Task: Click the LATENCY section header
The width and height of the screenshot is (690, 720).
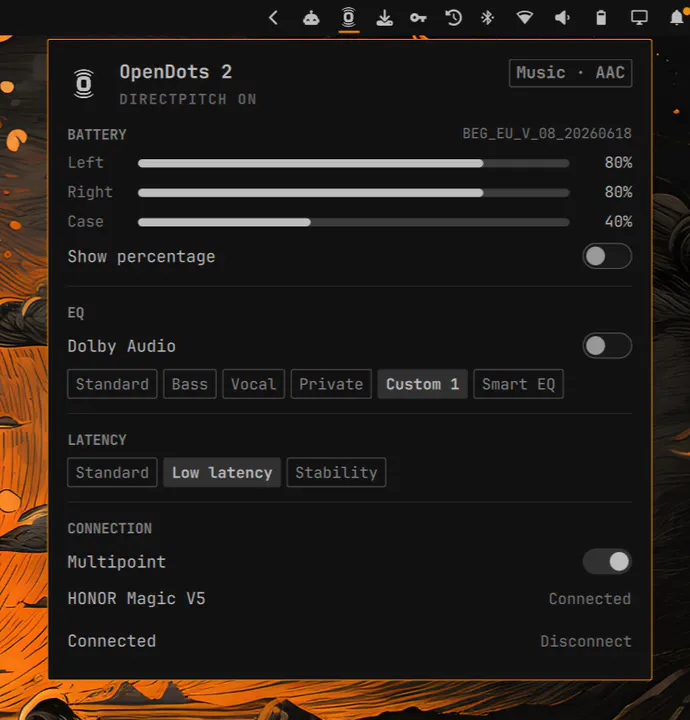Action: (x=97, y=440)
